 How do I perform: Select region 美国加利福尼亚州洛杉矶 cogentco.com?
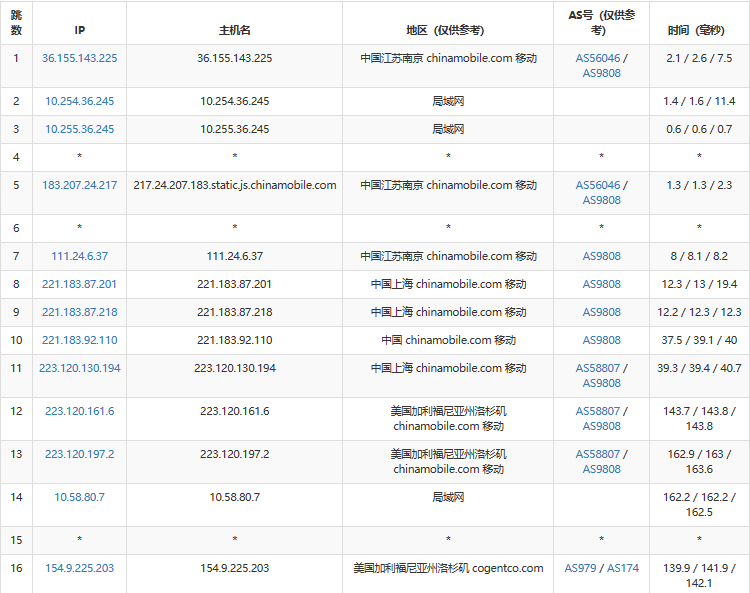[448, 568]
